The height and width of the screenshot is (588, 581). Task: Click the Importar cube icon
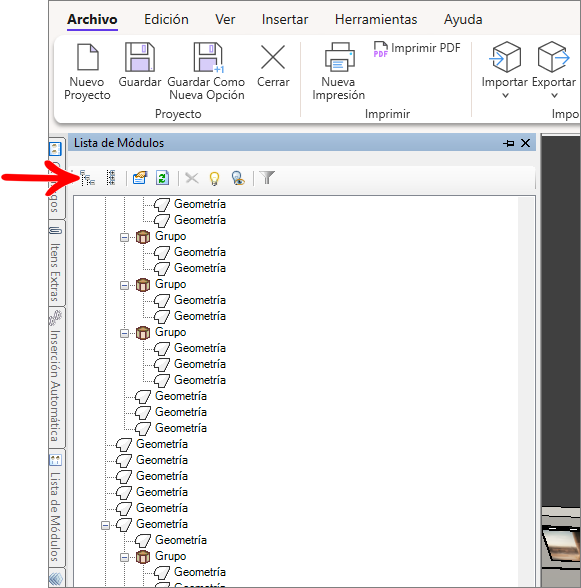coord(505,57)
